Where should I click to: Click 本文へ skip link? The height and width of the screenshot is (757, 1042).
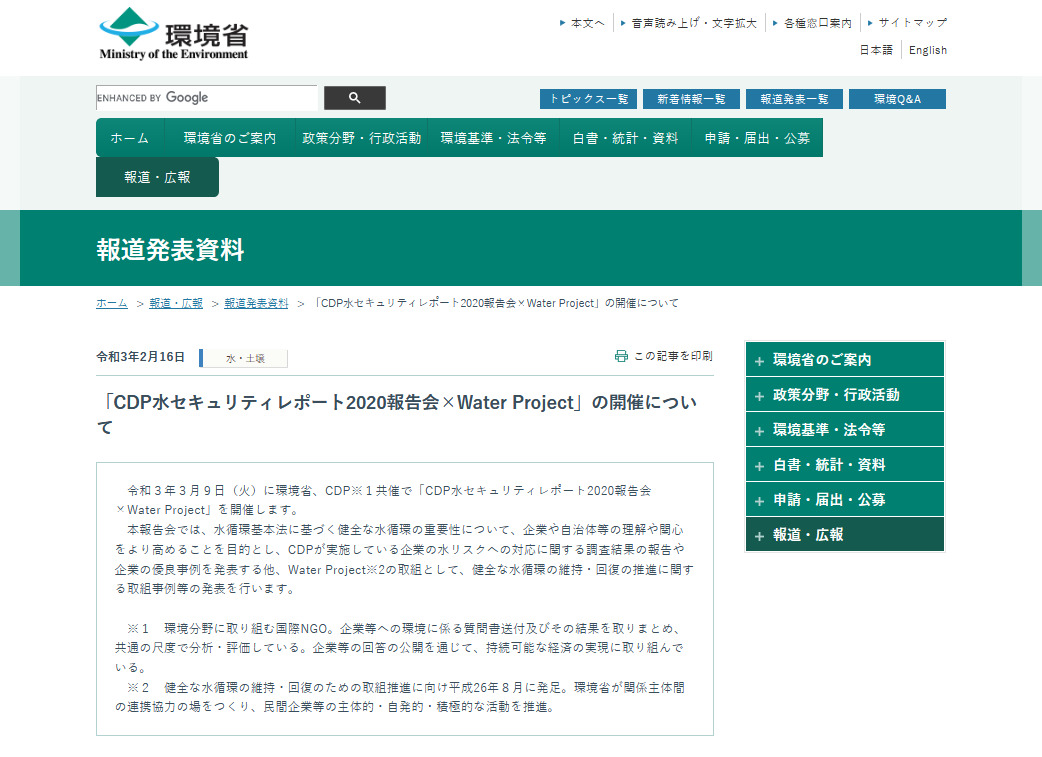(582, 22)
